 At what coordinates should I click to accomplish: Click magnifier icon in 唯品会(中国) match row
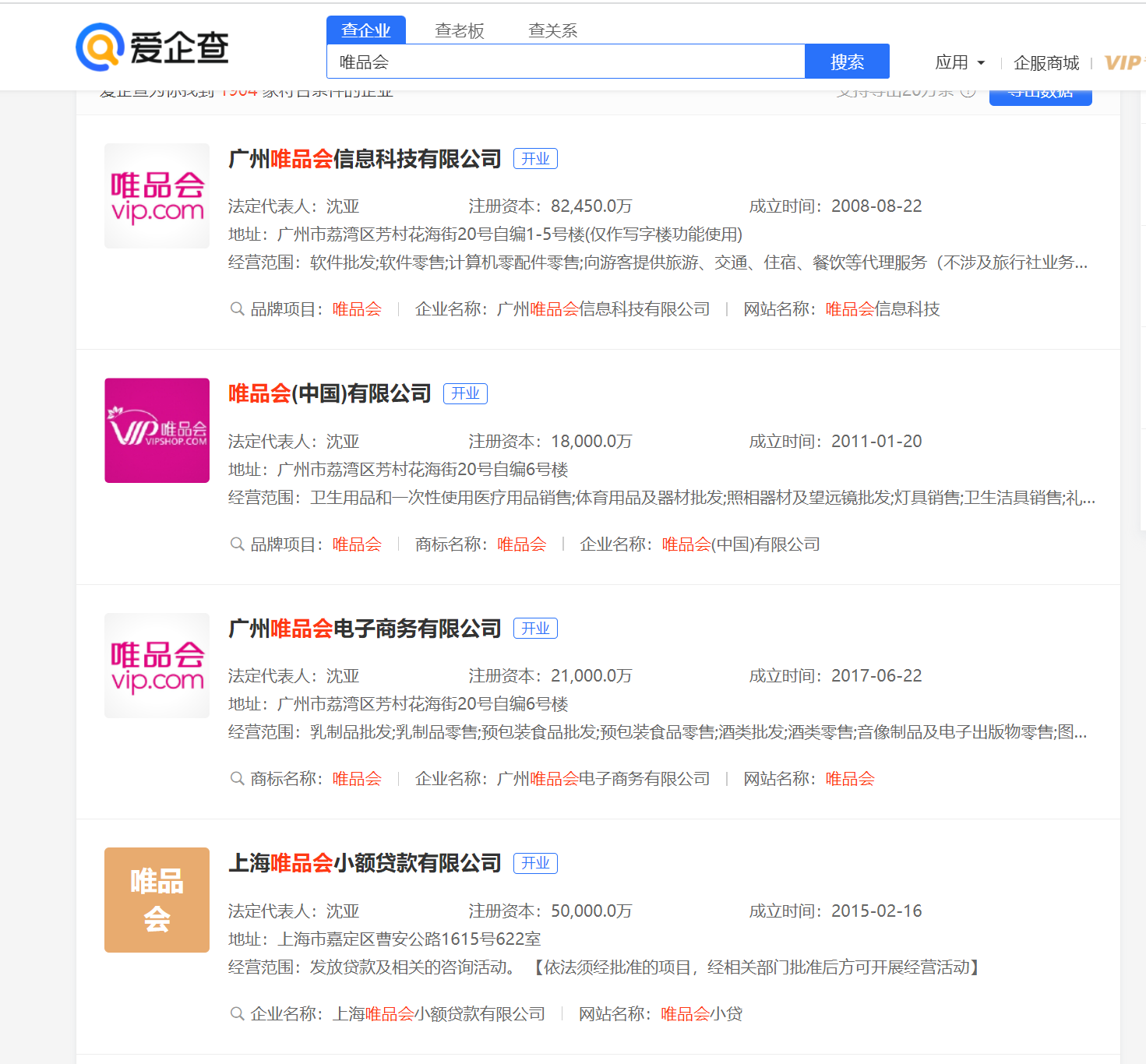238,544
